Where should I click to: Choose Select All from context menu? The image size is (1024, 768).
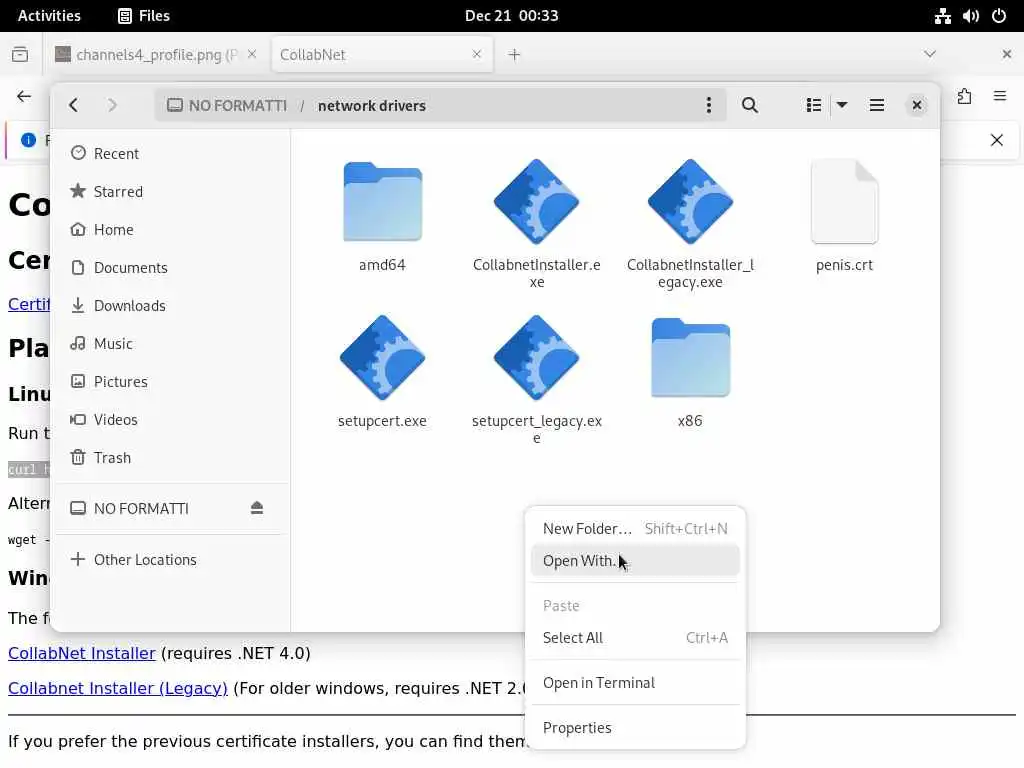635,637
